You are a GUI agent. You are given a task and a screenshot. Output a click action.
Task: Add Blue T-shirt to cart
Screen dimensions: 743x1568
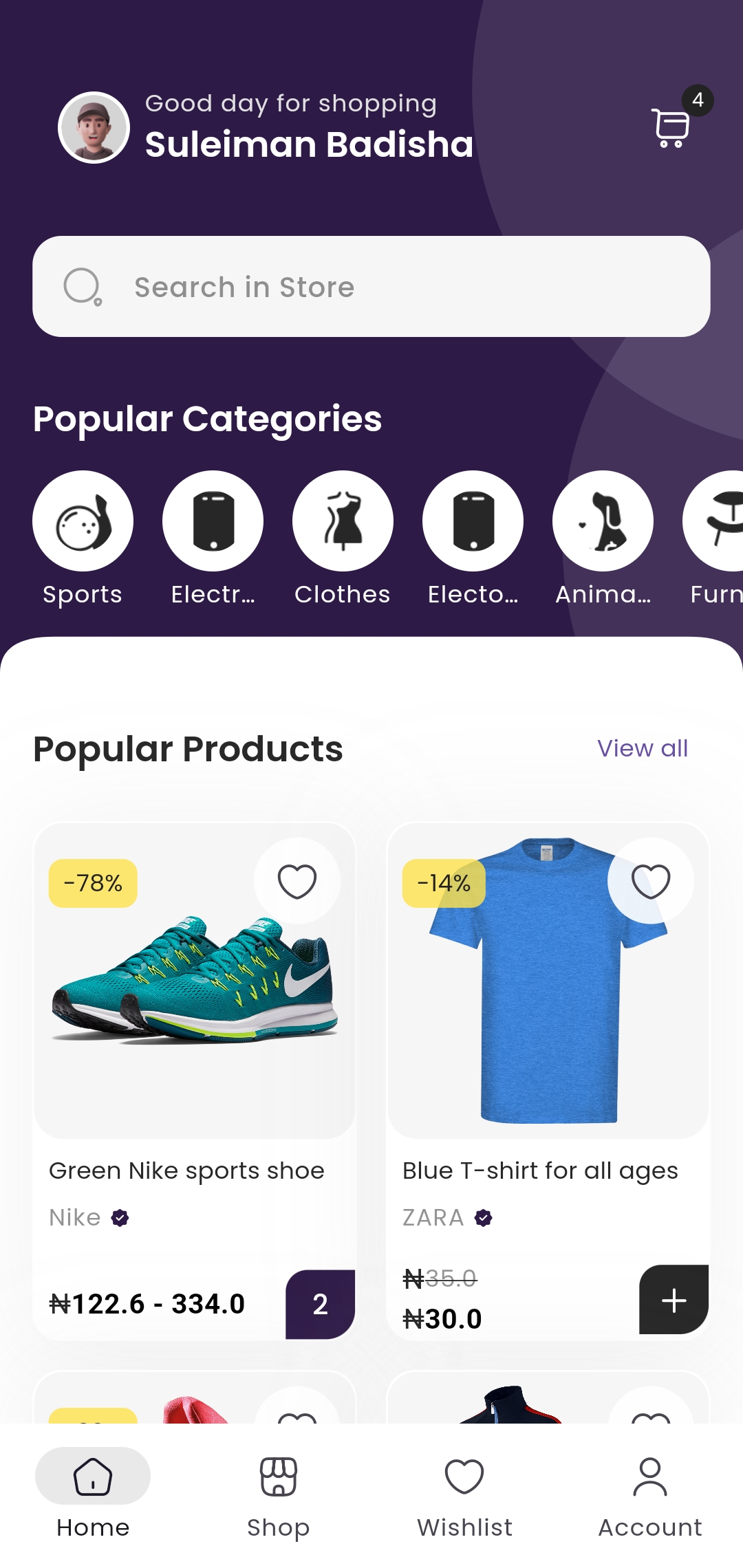(674, 1300)
